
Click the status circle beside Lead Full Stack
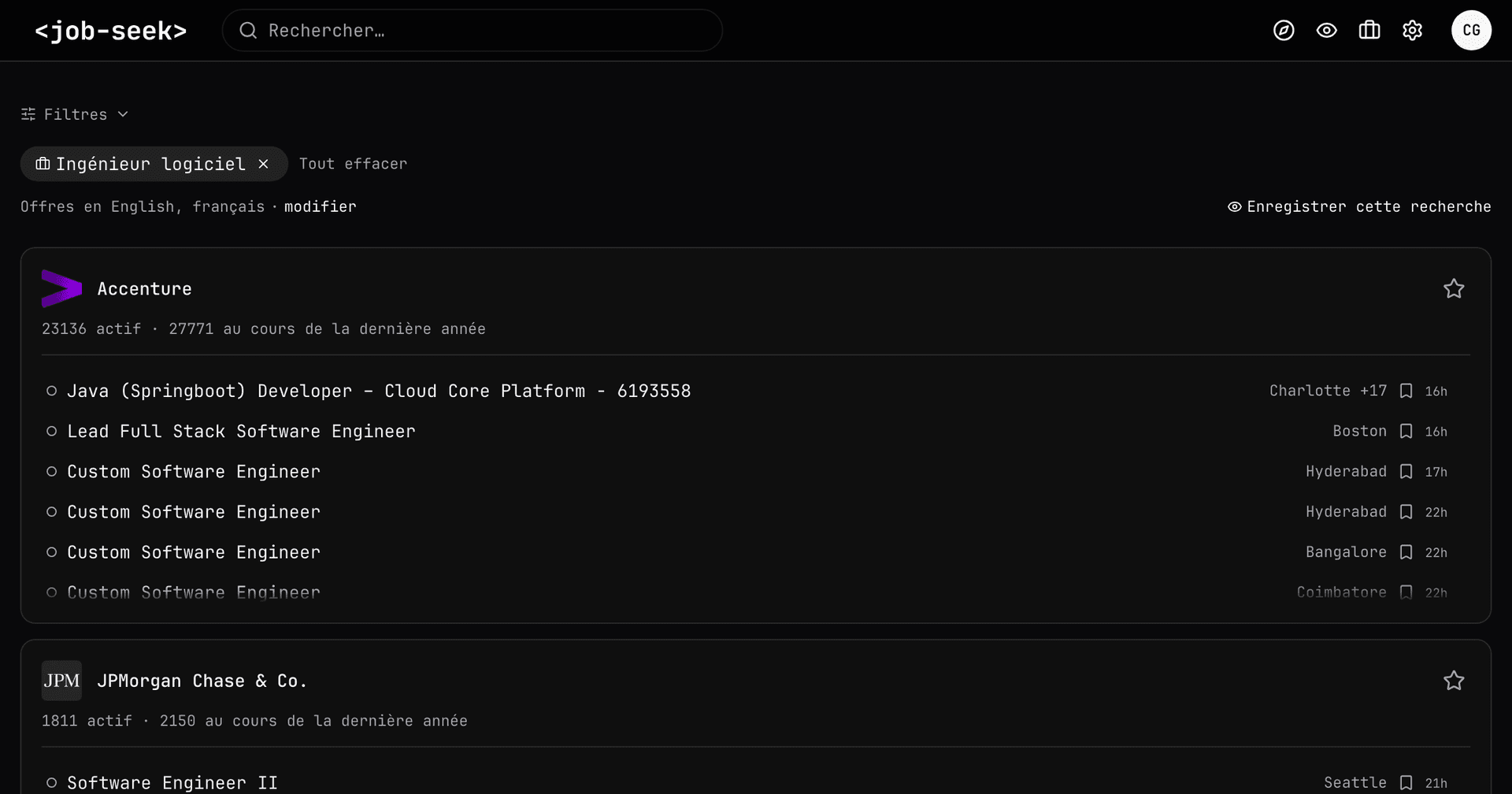[x=51, y=432]
